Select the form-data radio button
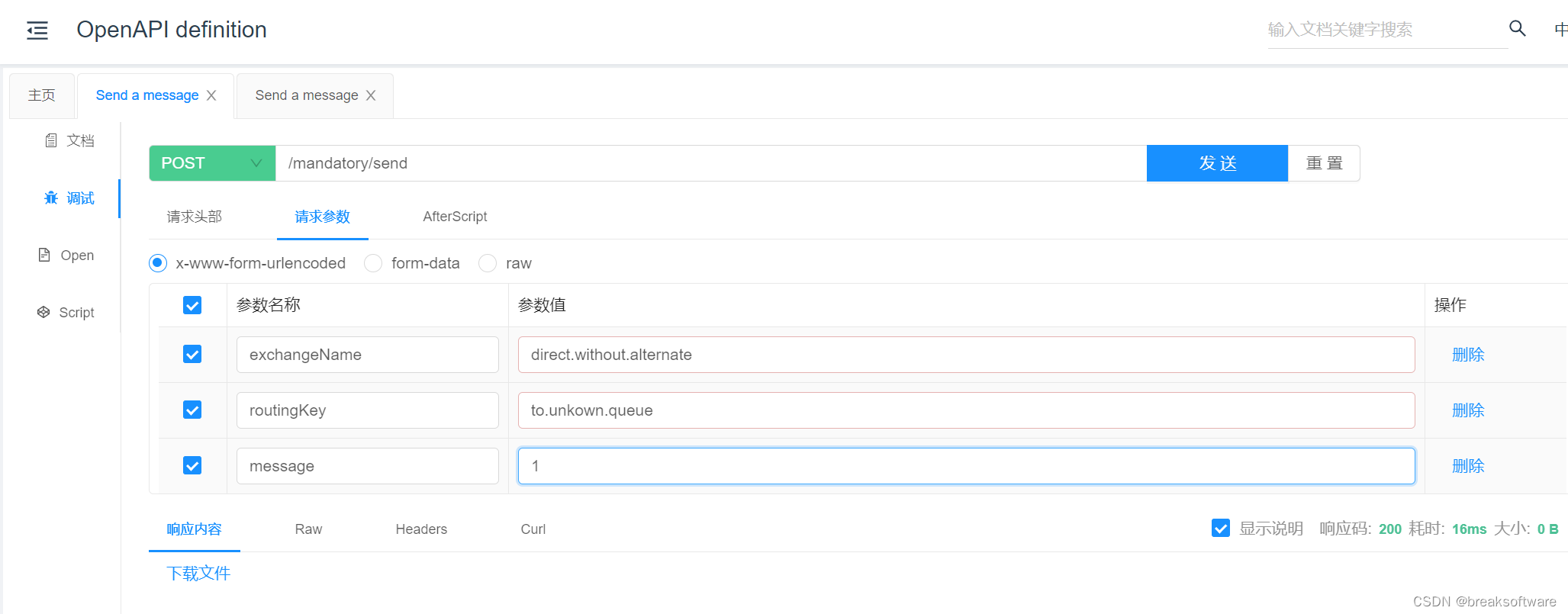 373,263
